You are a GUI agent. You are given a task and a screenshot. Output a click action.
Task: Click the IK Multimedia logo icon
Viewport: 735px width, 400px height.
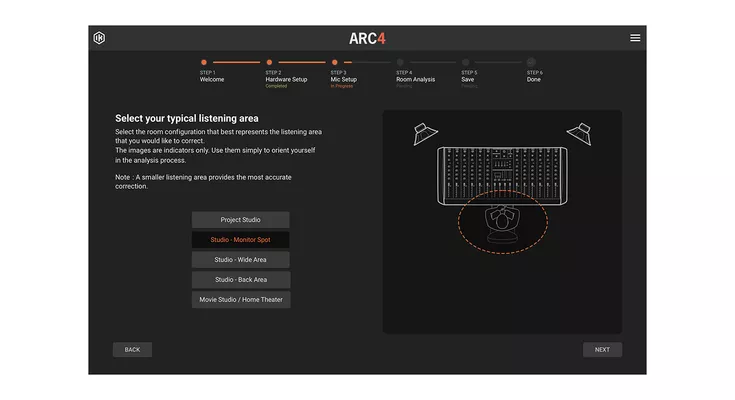[99, 38]
